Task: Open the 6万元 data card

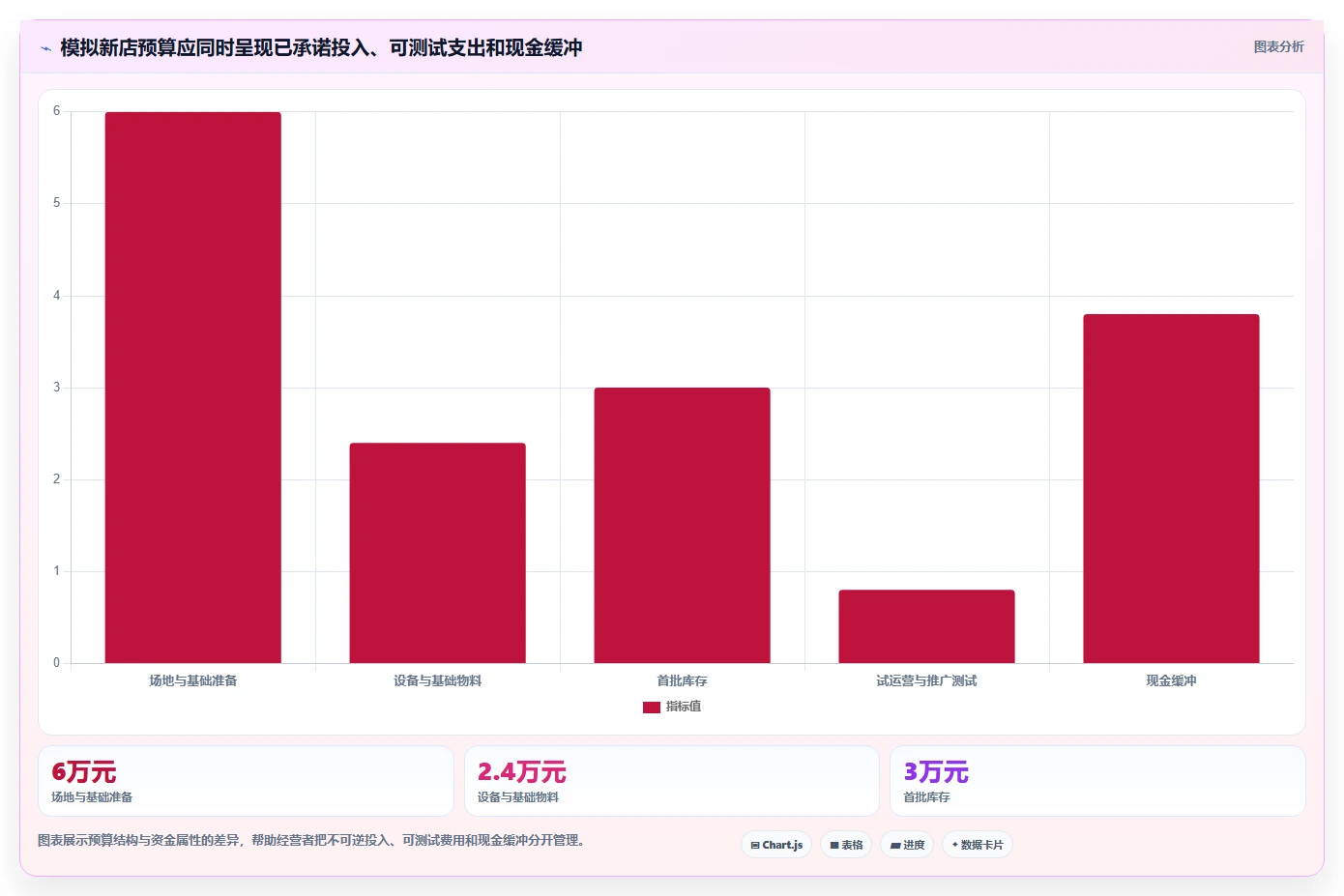Action: tap(246, 781)
